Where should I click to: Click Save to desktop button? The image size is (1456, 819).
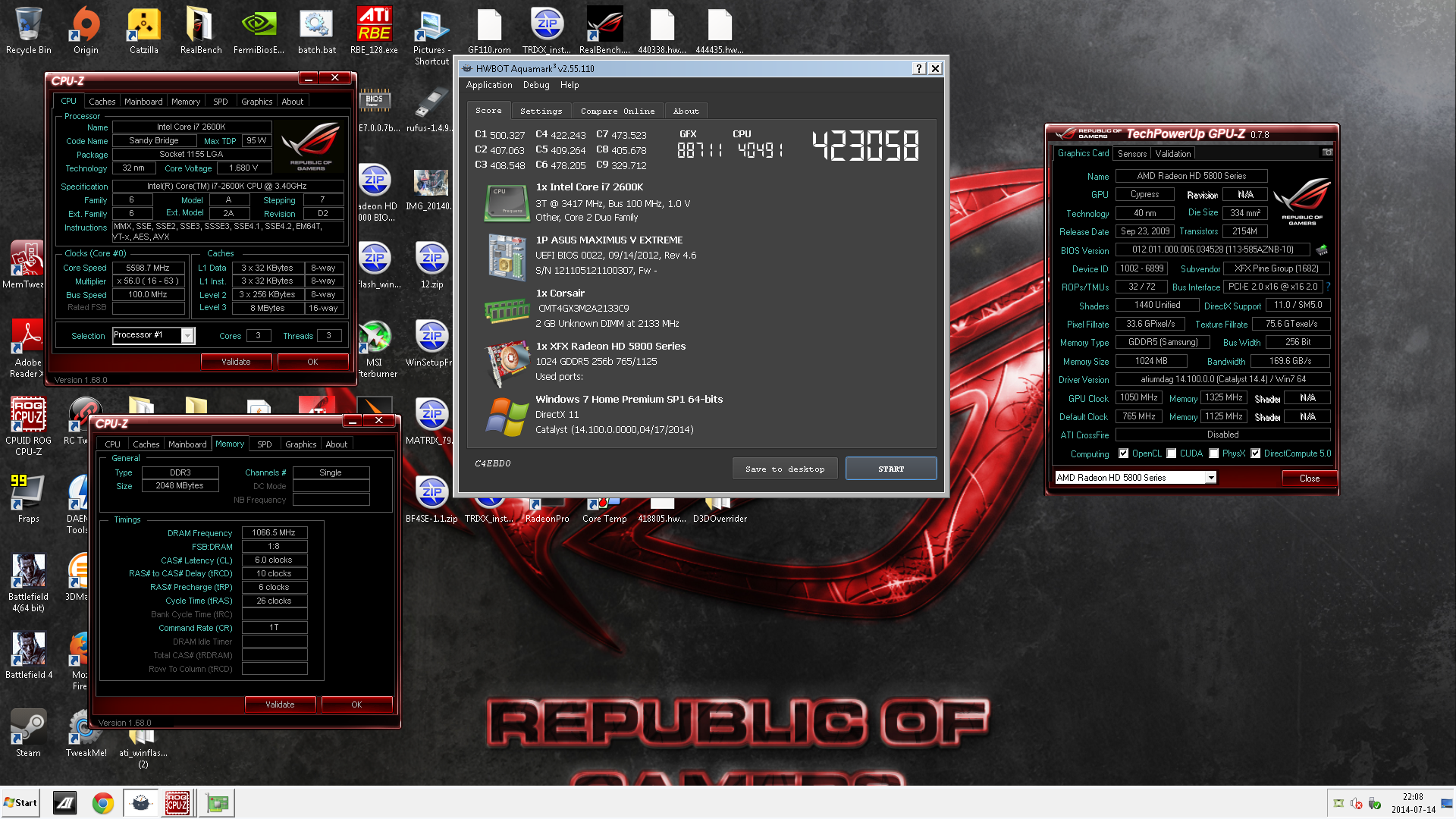785,469
